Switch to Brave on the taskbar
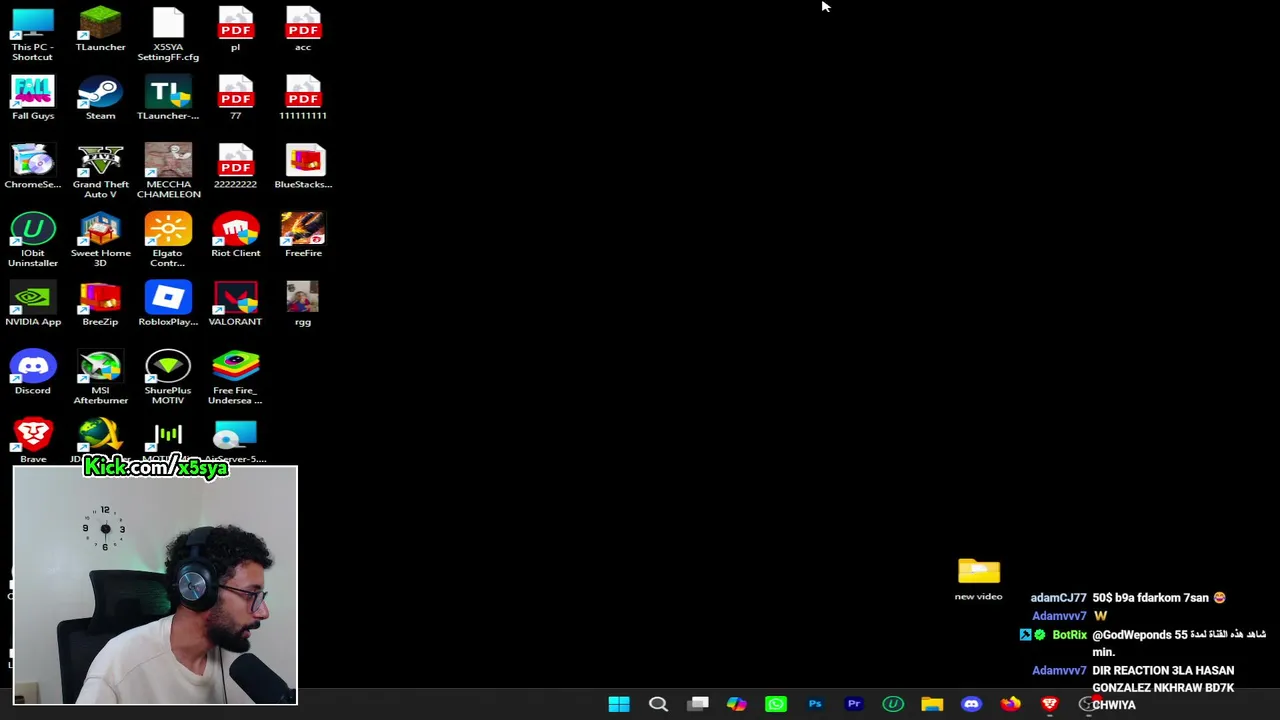 coord(1050,704)
